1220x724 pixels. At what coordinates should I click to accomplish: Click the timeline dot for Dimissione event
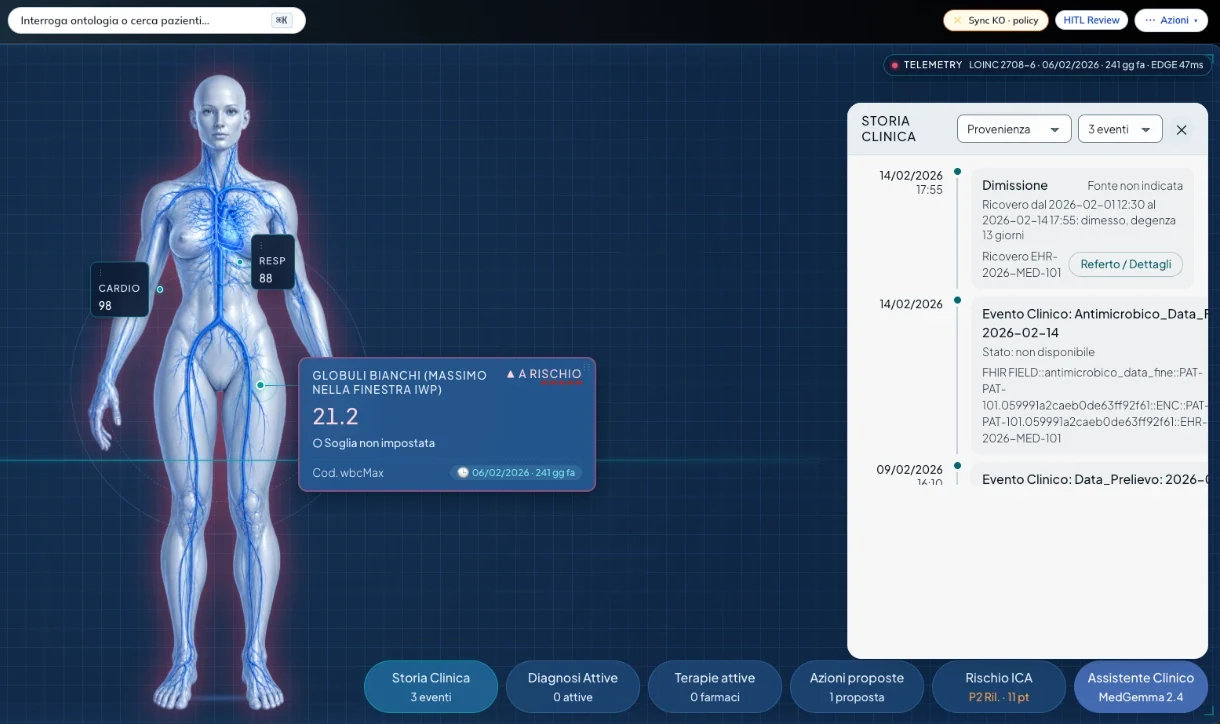point(957,171)
